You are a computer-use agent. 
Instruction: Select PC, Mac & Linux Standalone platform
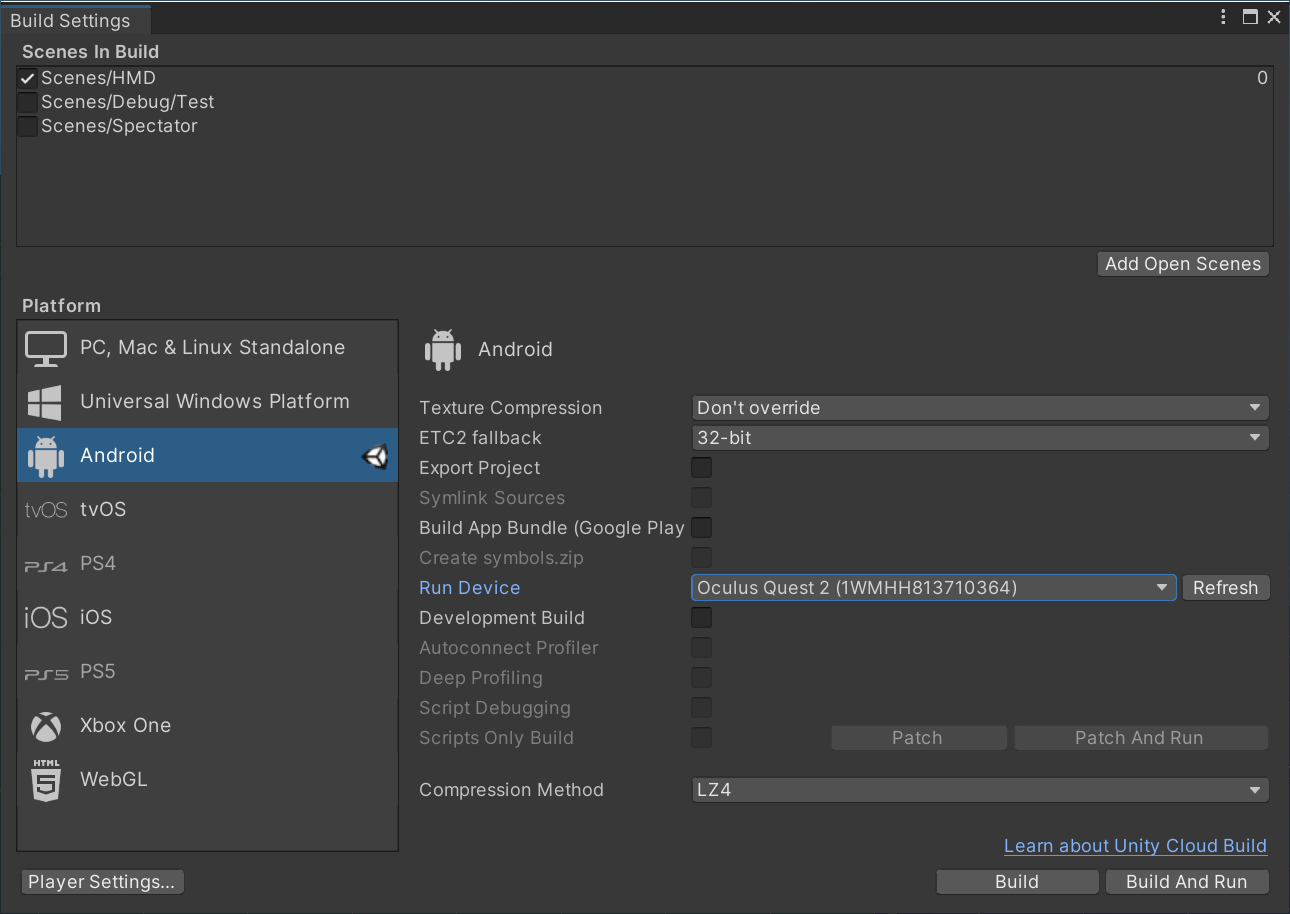[x=208, y=348]
